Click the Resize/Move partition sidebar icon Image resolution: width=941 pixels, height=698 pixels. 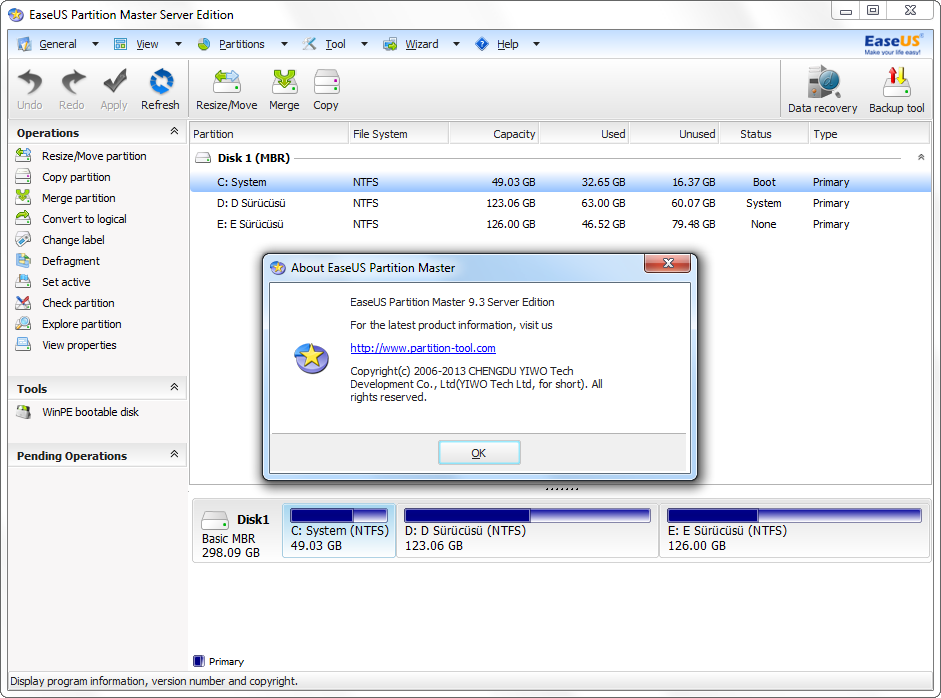23,155
